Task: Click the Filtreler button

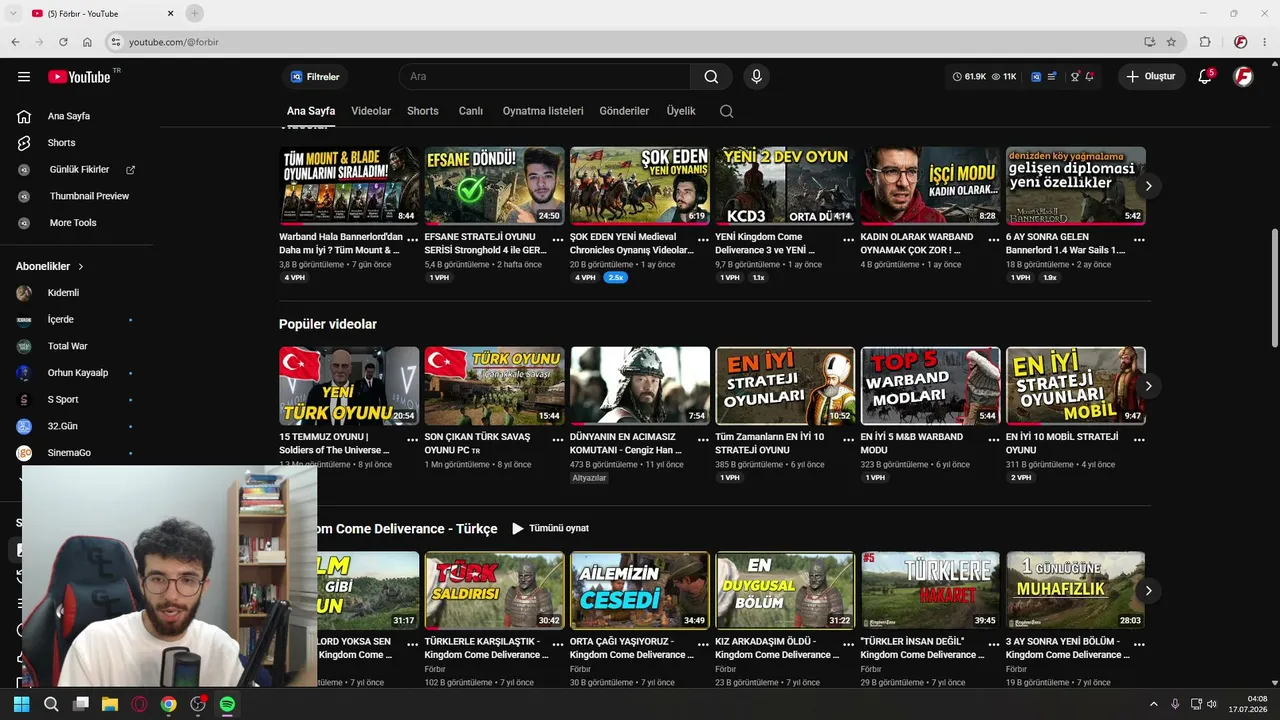Action: [x=316, y=77]
